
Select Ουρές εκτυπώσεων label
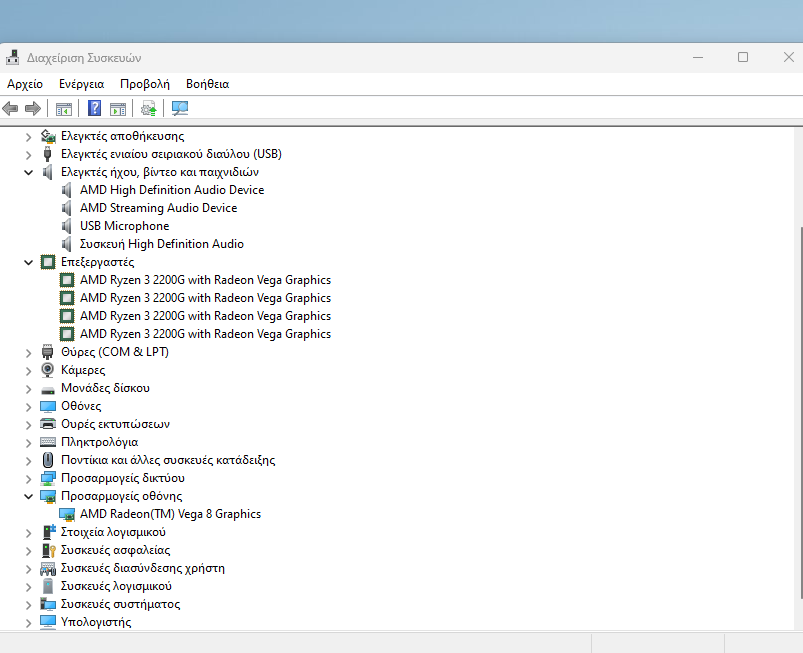pos(115,424)
